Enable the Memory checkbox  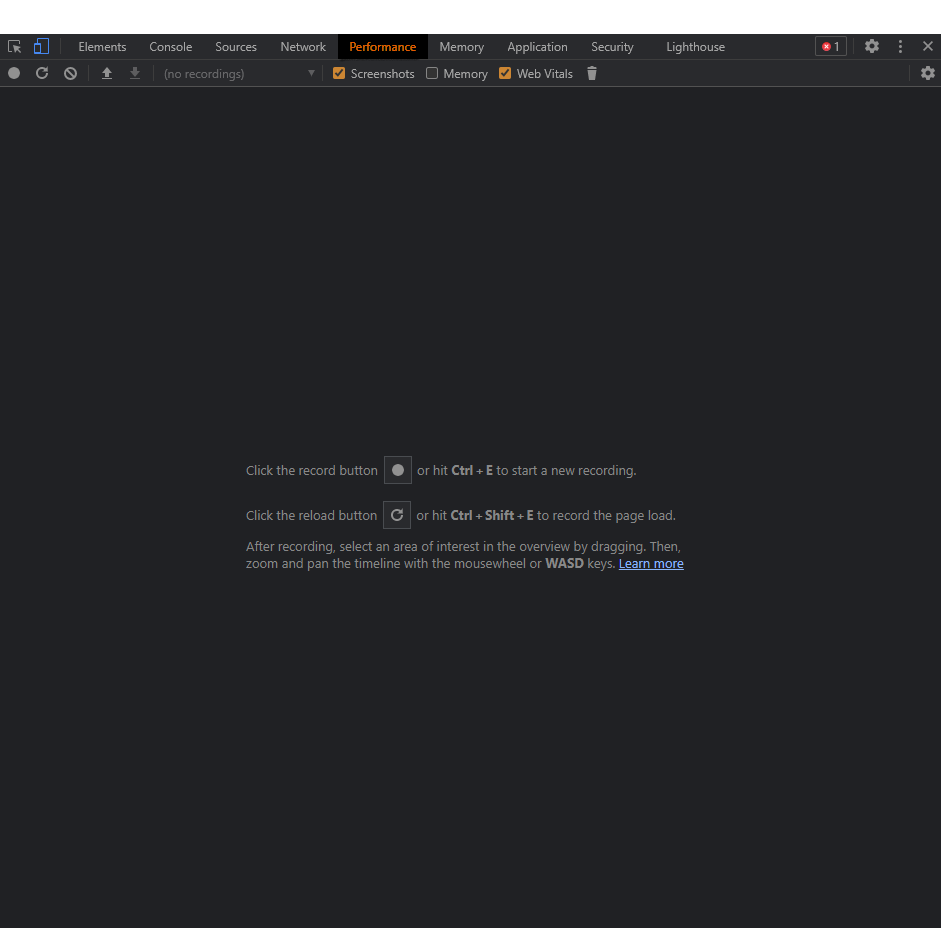[432, 73]
